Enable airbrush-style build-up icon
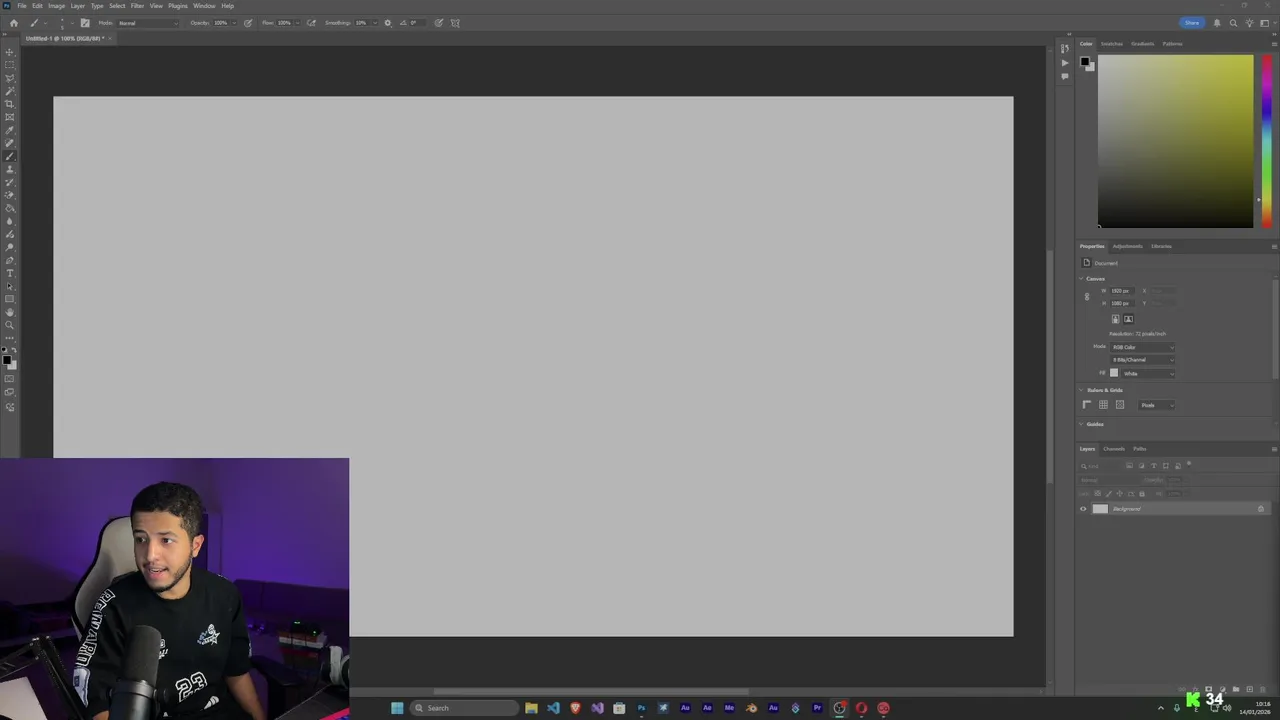Image resolution: width=1280 pixels, height=720 pixels. [311, 22]
